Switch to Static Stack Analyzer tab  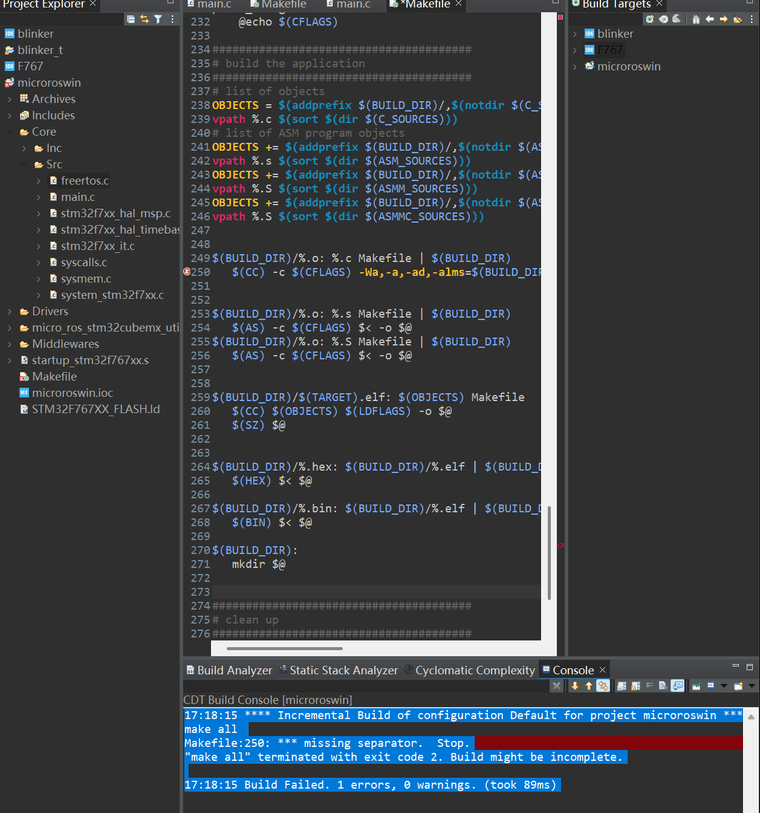coord(339,670)
